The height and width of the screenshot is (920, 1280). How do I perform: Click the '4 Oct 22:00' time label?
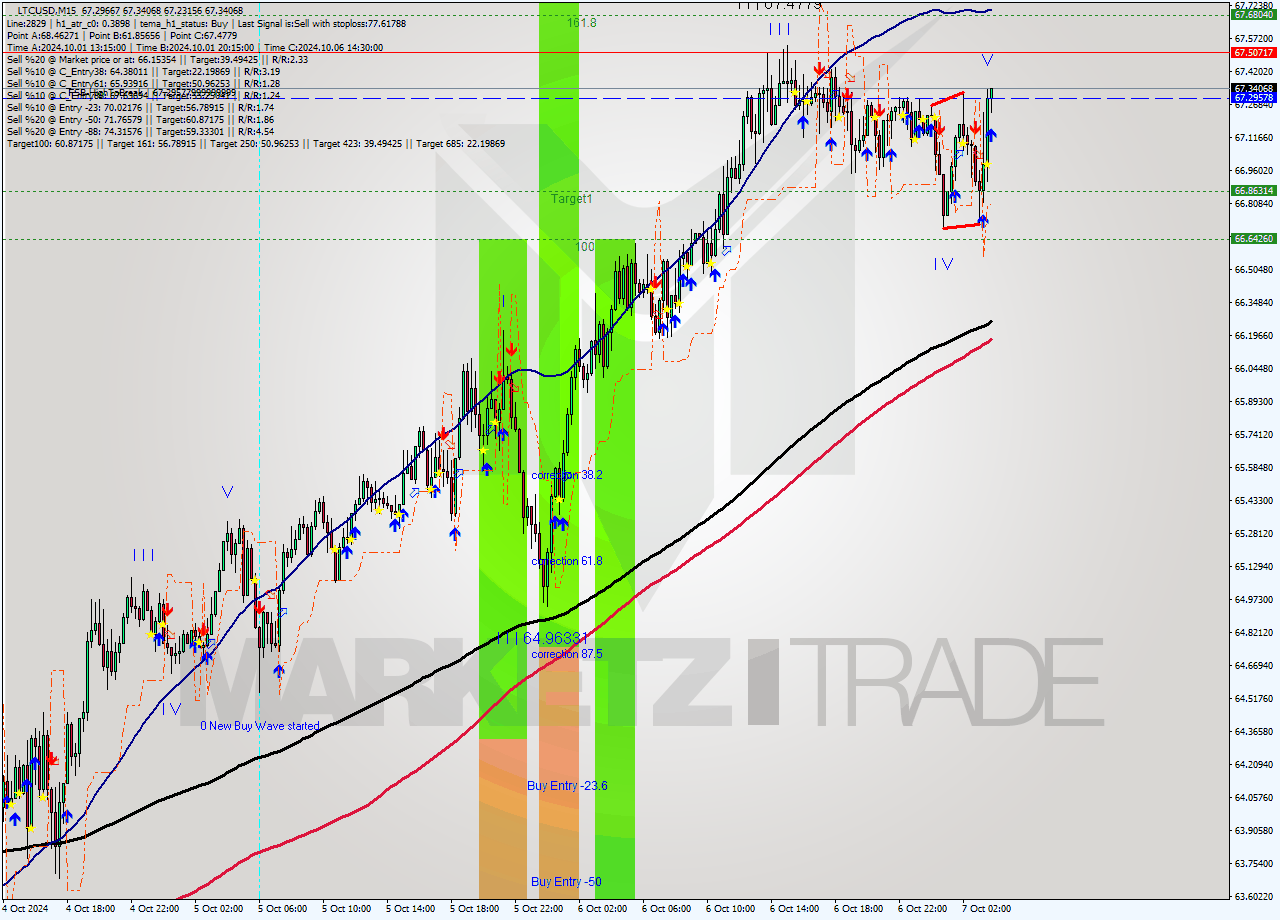(x=154, y=909)
